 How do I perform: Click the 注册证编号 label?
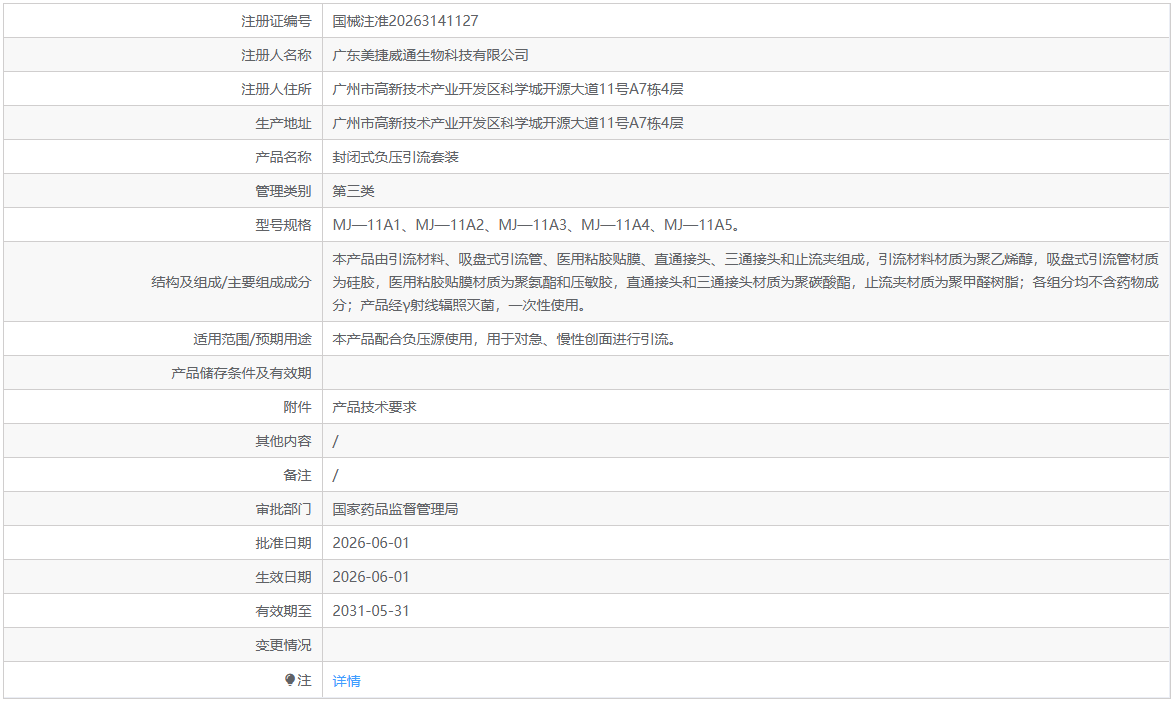[x=276, y=21]
